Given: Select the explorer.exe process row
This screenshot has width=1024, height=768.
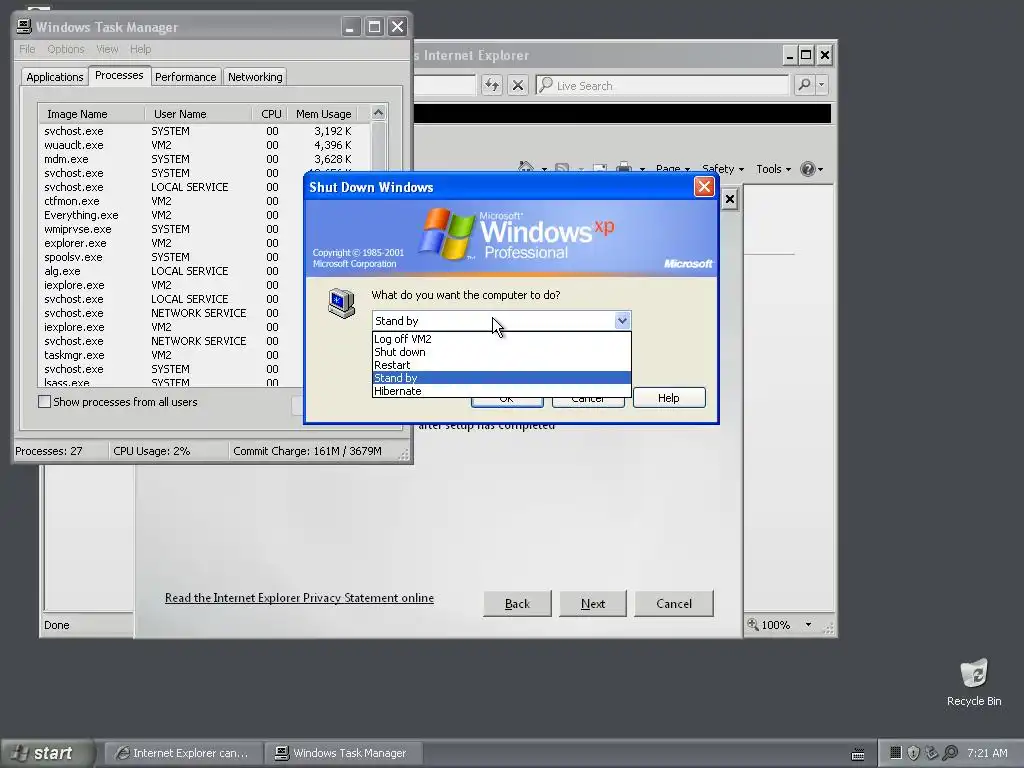Looking at the screenshot, I should tap(171, 243).
